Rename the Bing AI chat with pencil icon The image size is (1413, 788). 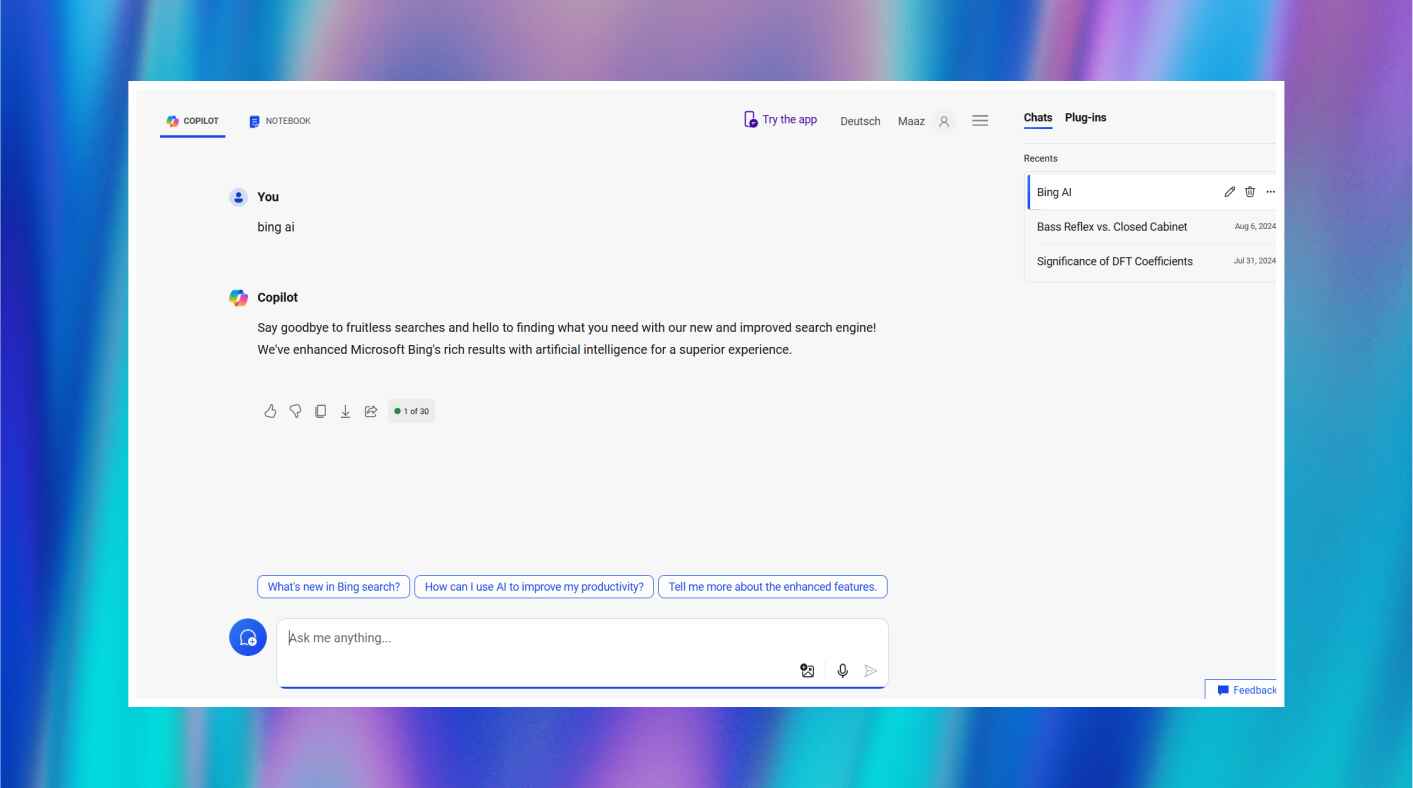pyautogui.click(x=1230, y=192)
